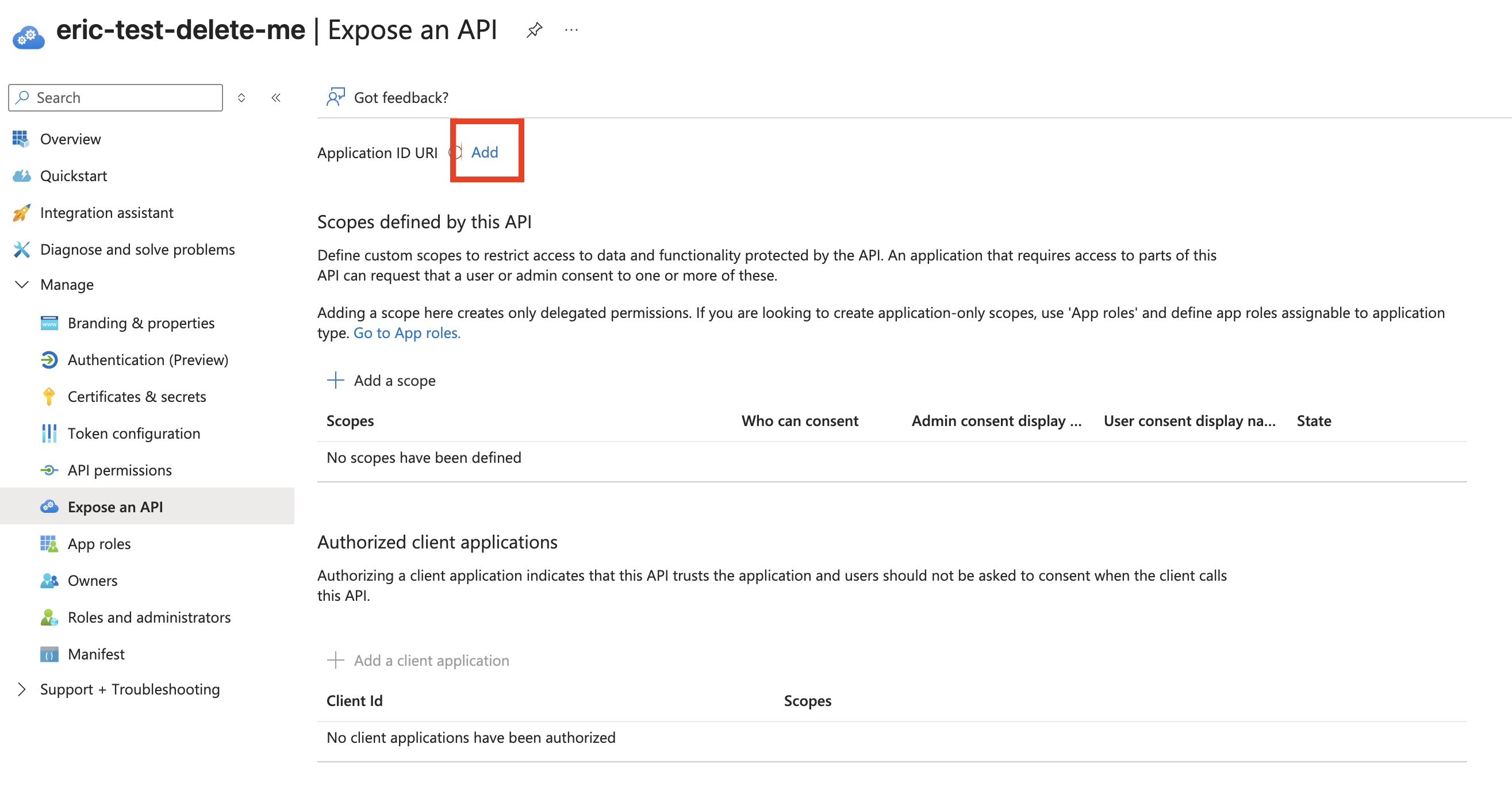The image size is (1512, 798).
Task: Open the ellipsis menu next to pin
Action: point(570,29)
